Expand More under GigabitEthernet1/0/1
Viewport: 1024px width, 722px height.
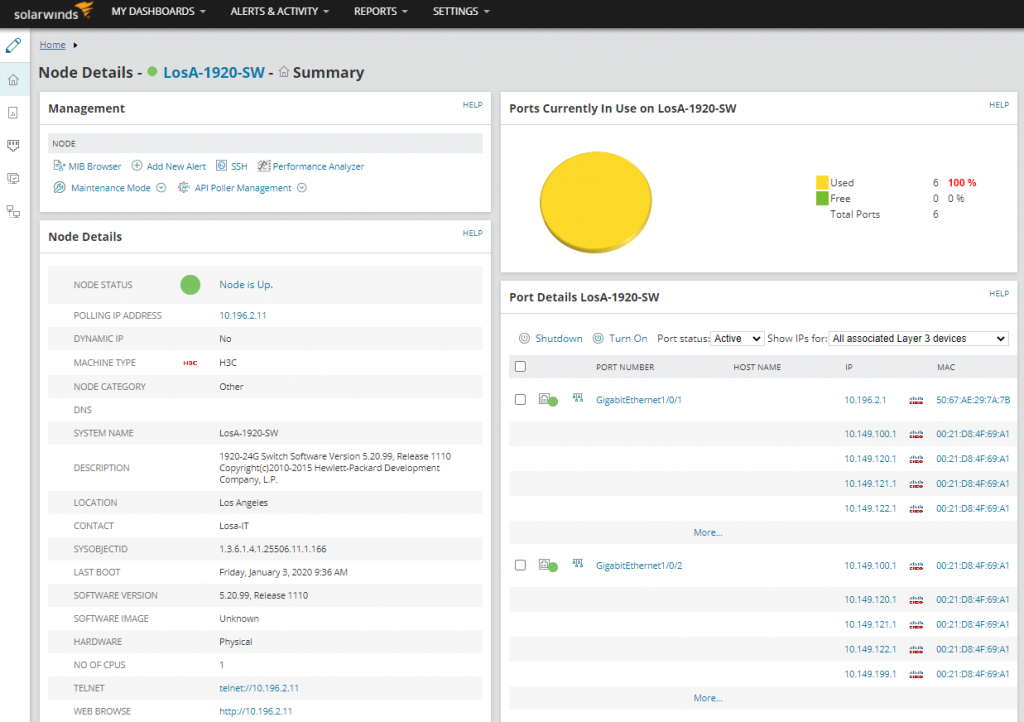coord(708,533)
